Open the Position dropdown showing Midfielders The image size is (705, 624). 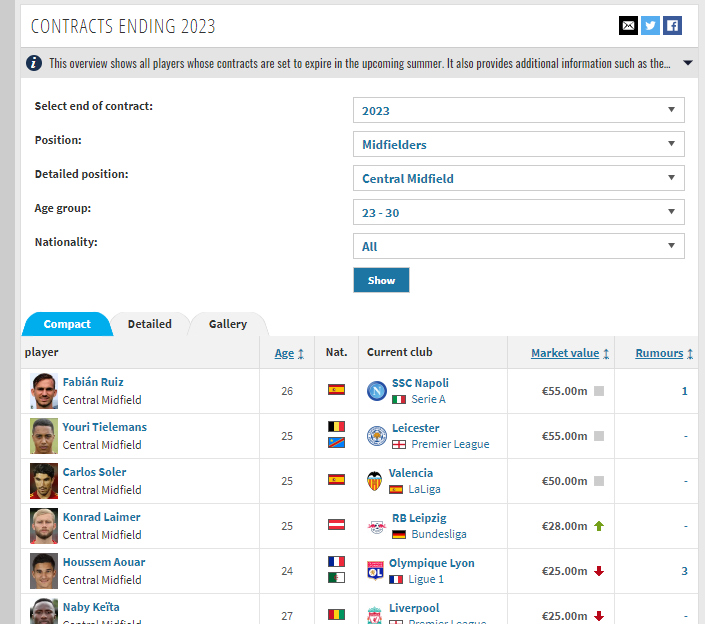[518, 144]
